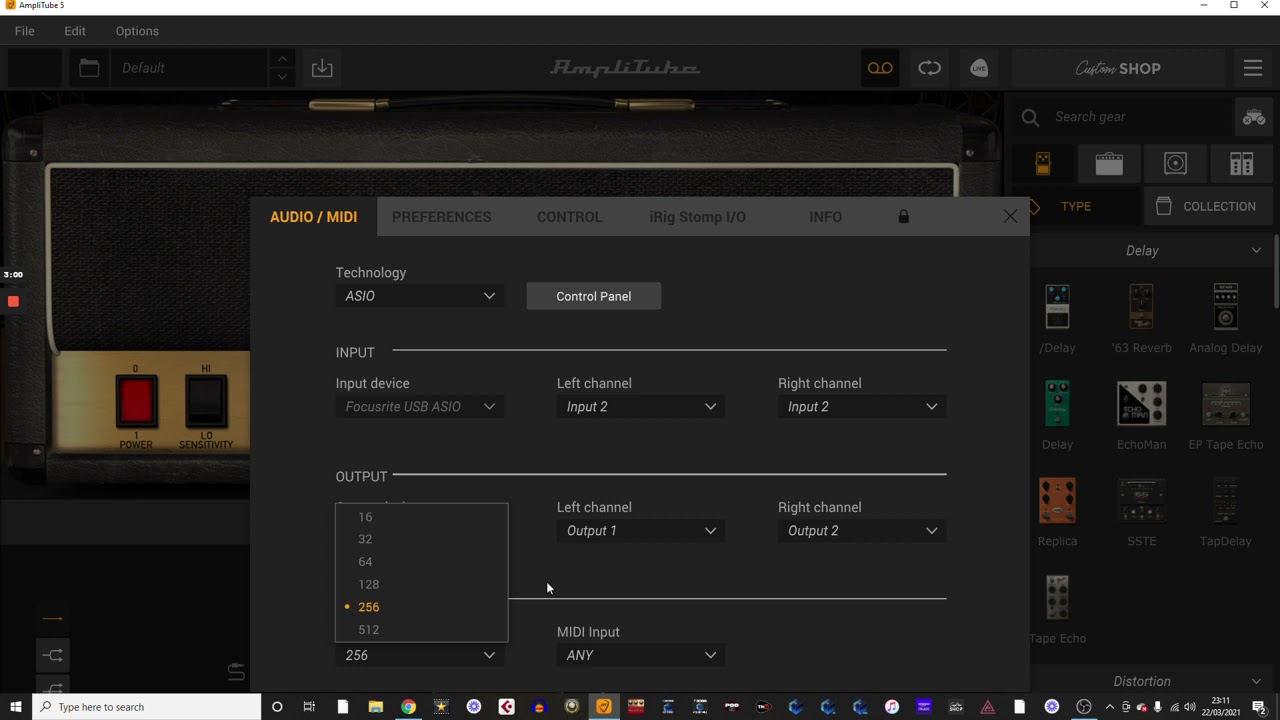Click the lock icon in settings tabs
The height and width of the screenshot is (720, 1280).
(x=904, y=216)
